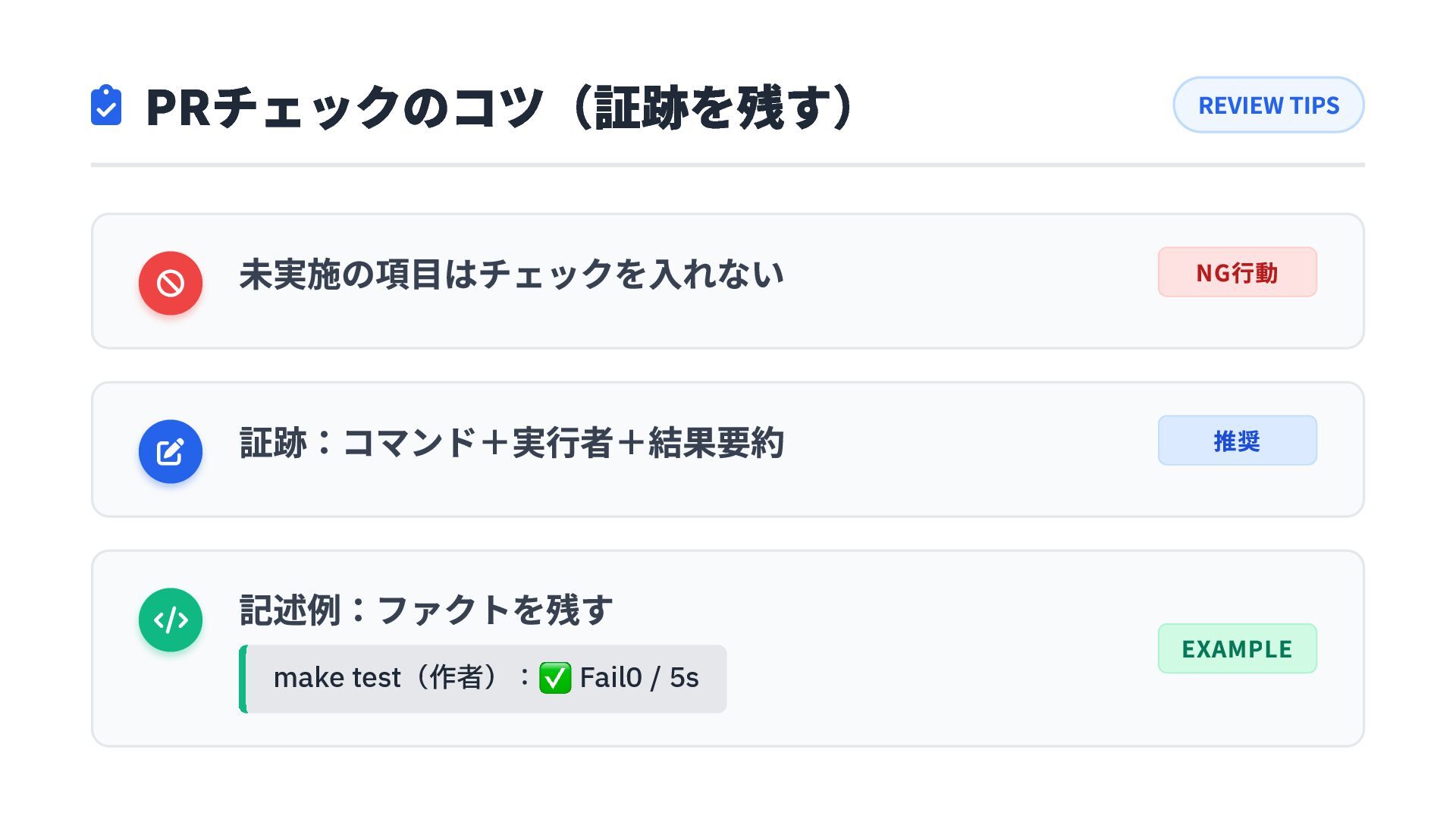Click the red prohibited circle icon
Screen dimensions: 1456x819
171,283
